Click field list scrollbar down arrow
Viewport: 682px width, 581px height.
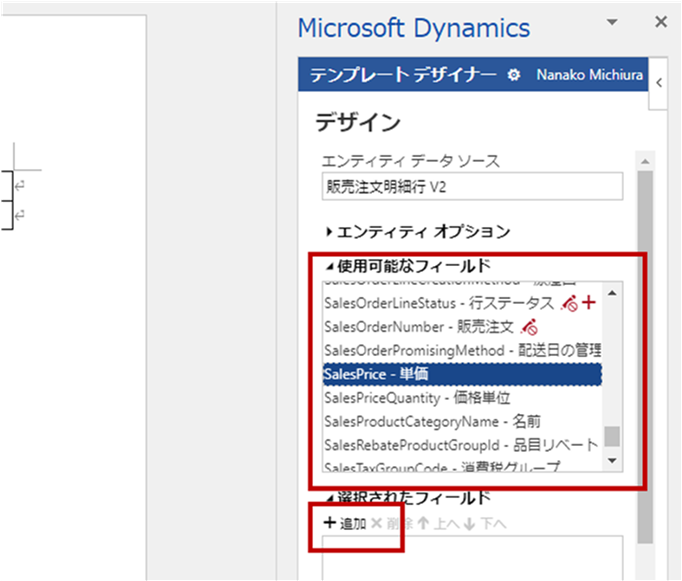coord(612,461)
